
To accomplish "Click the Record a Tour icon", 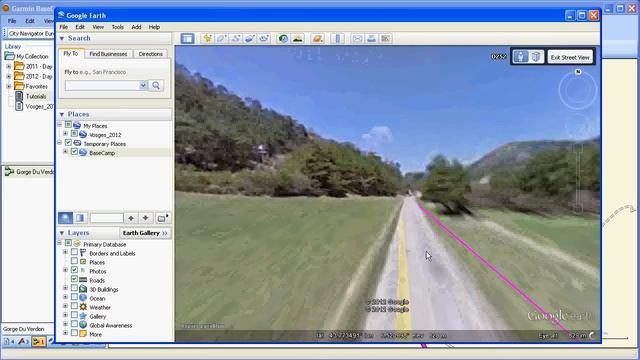I will pyautogui.click(x=264, y=38).
